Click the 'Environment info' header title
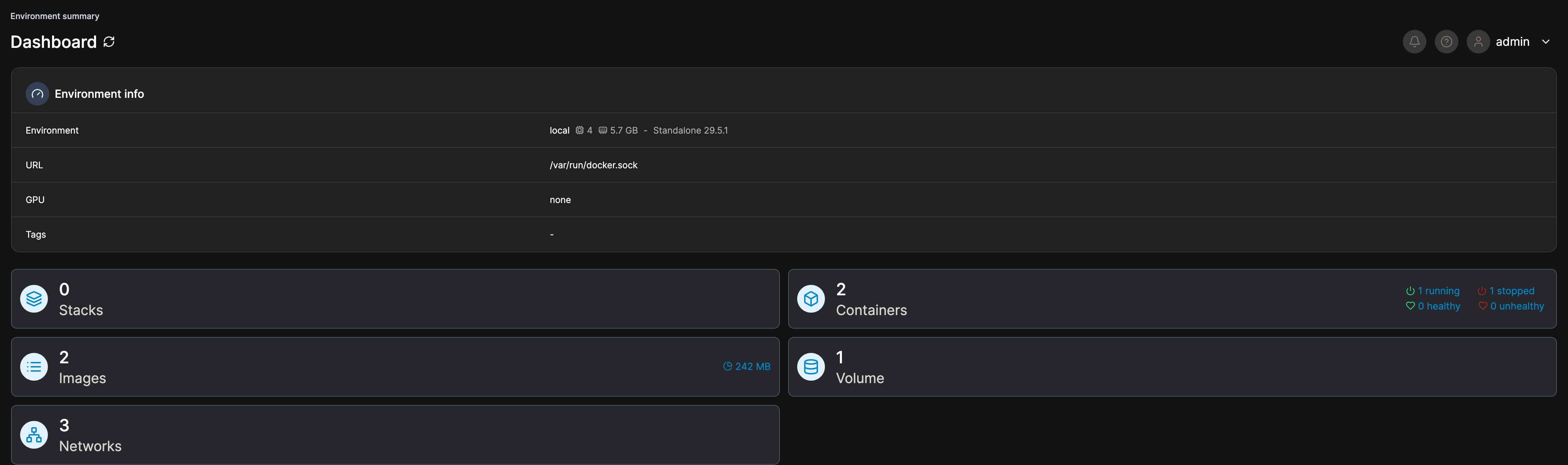Image resolution: width=1568 pixels, height=465 pixels. 99,94
